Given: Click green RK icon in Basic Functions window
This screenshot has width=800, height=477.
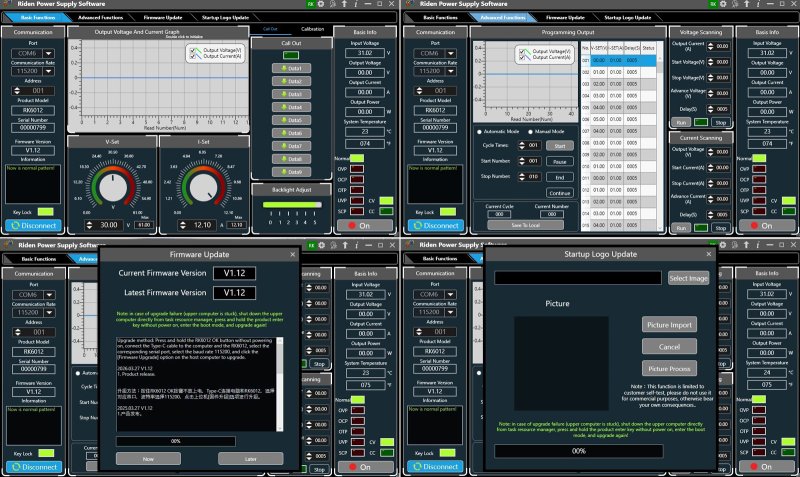Looking at the screenshot, I should 310,4.
